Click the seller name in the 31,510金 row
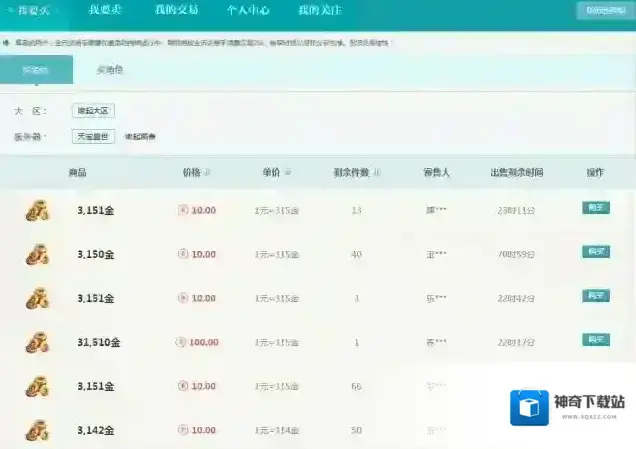The width and height of the screenshot is (636, 449). coord(436,343)
